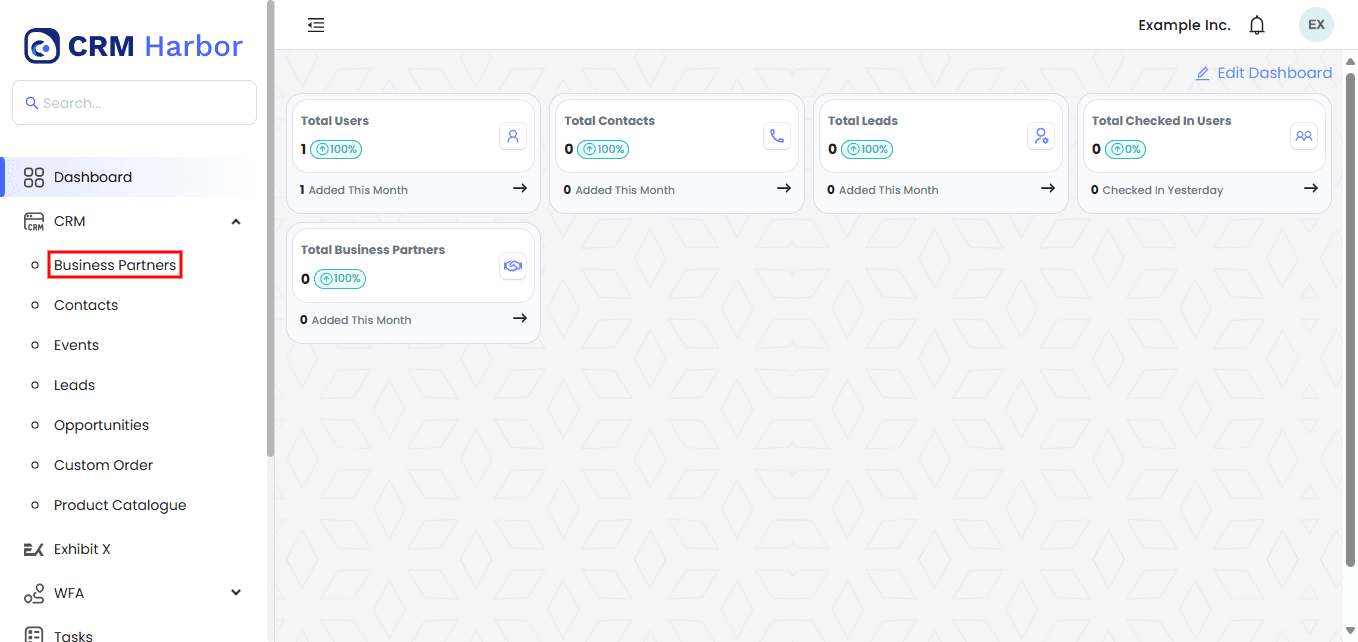Click the people icon on Total Checked In Users card
This screenshot has height=642, width=1358.
(1304, 136)
